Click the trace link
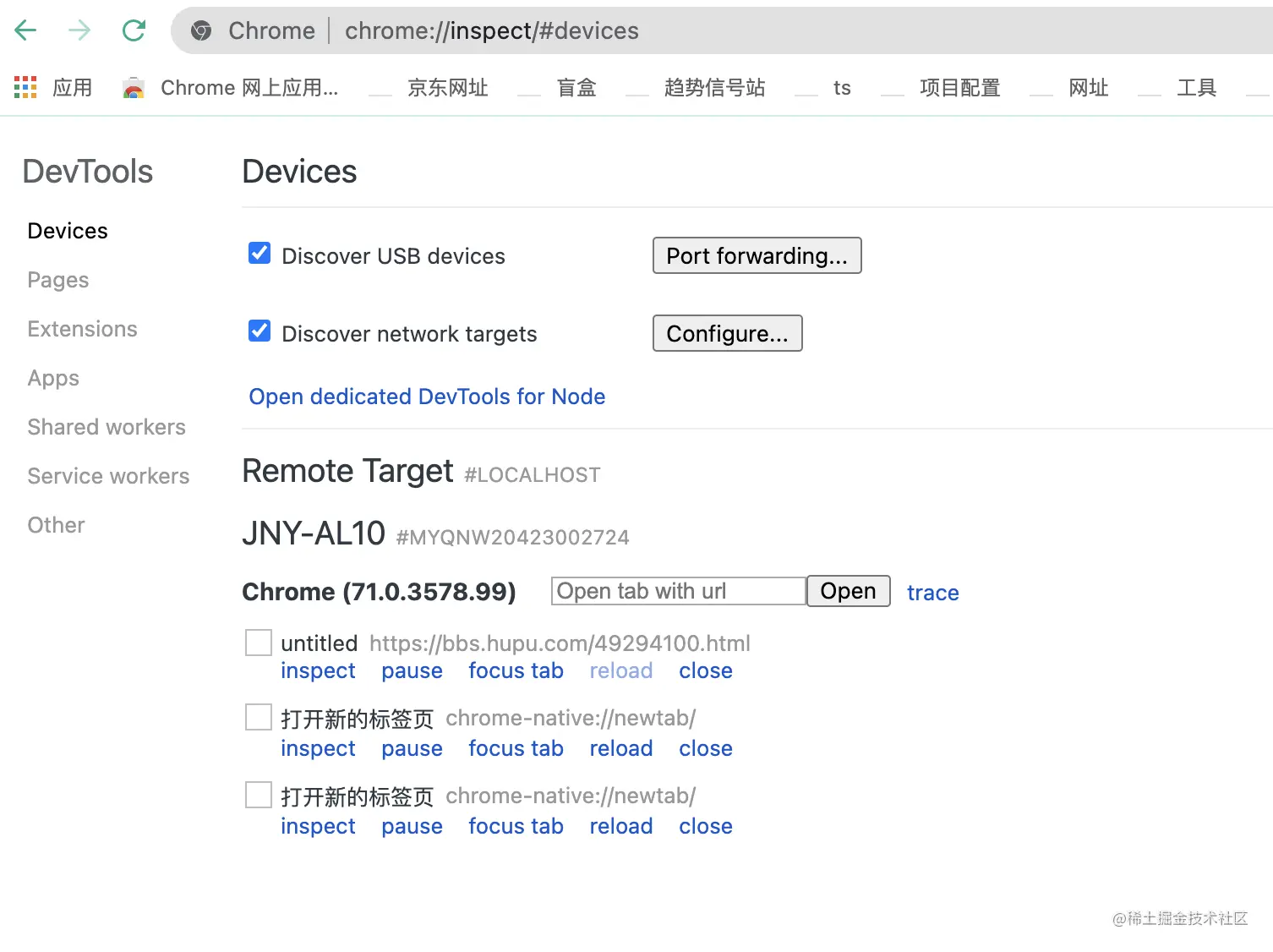 pyautogui.click(x=933, y=593)
